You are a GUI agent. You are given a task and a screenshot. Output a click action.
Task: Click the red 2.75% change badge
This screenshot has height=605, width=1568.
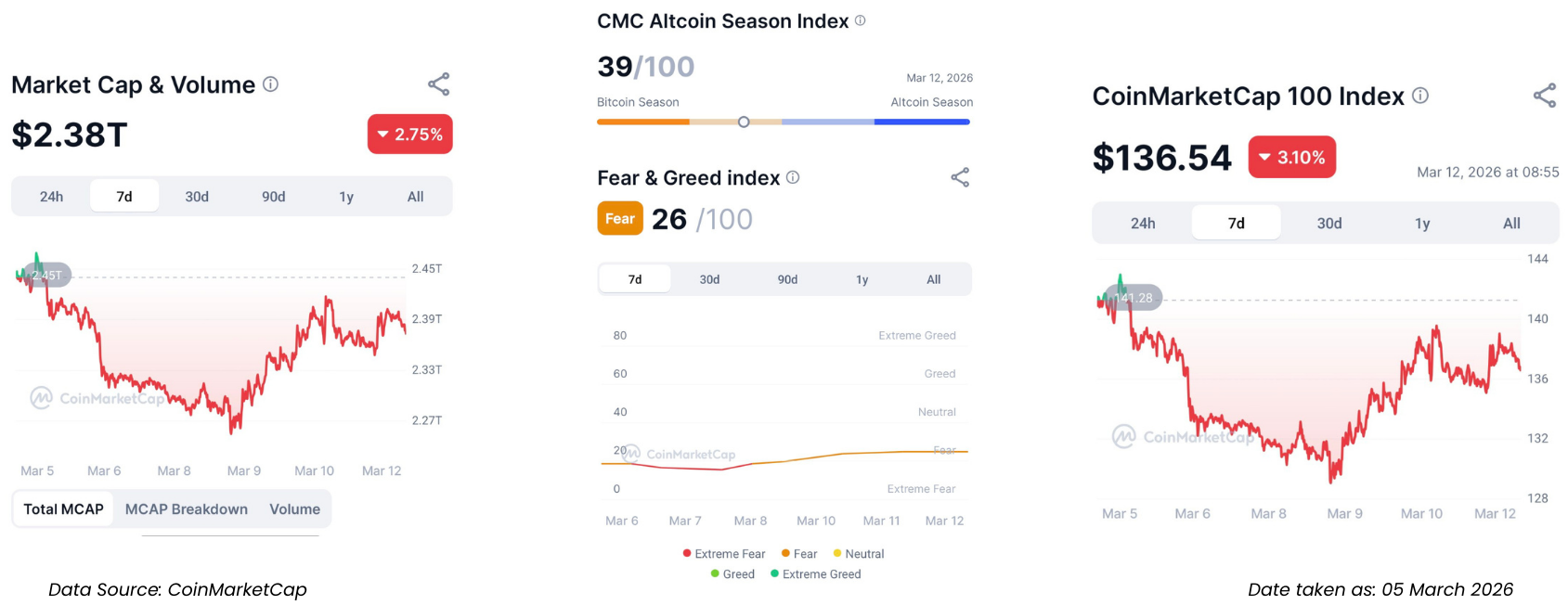click(410, 135)
